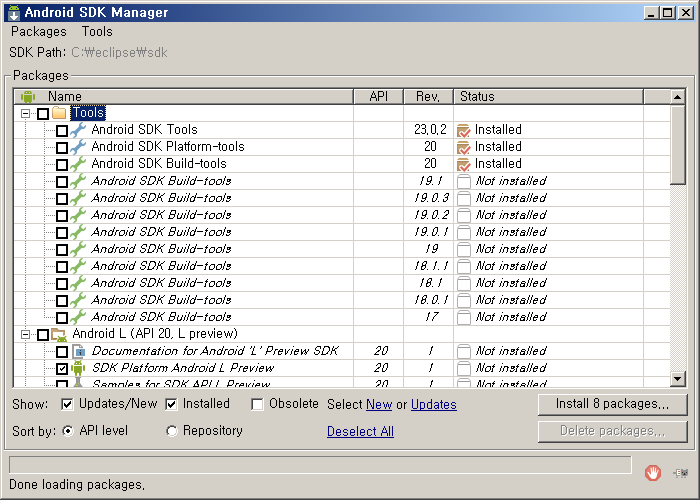Open the Packages menu
The width and height of the screenshot is (700, 500).
[39, 32]
